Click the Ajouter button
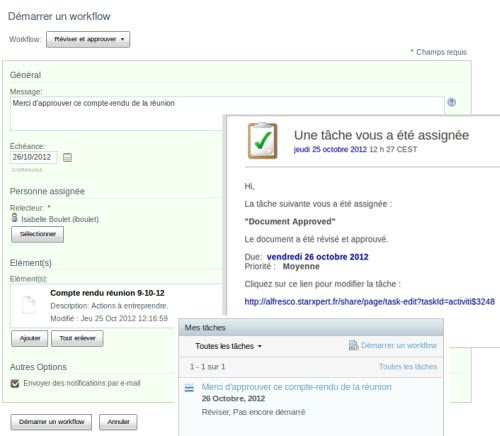 tap(30, 339)
